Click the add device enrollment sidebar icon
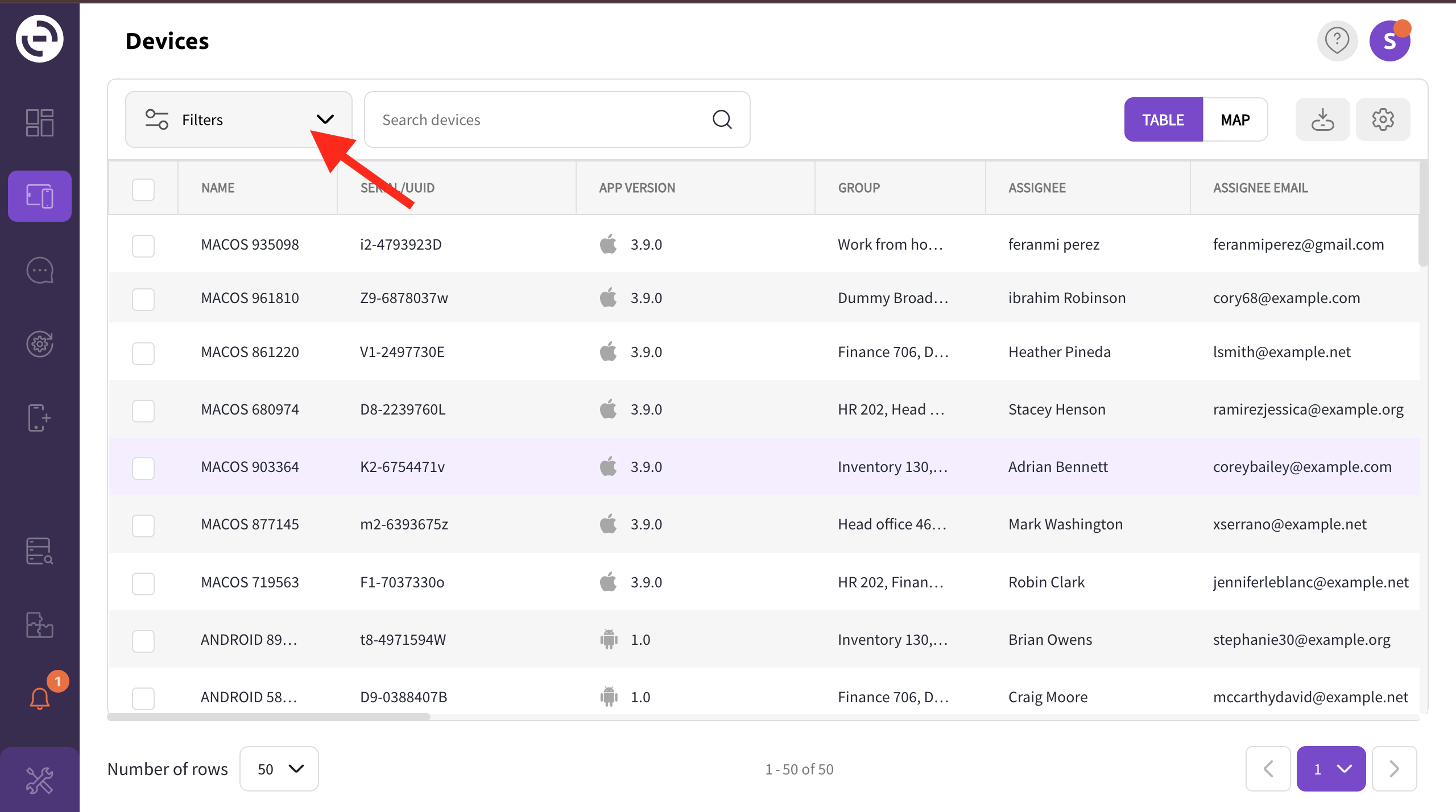This screenshot has width=1456, height=812. [40, 418]
